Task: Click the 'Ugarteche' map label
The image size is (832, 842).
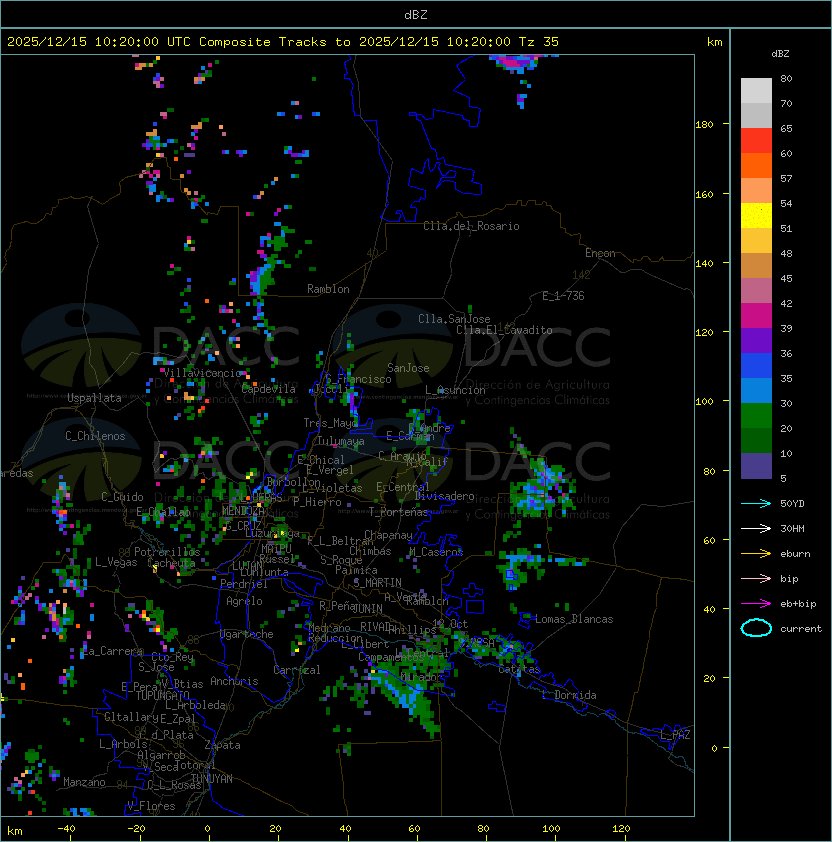Action: (x=247, y=634)
